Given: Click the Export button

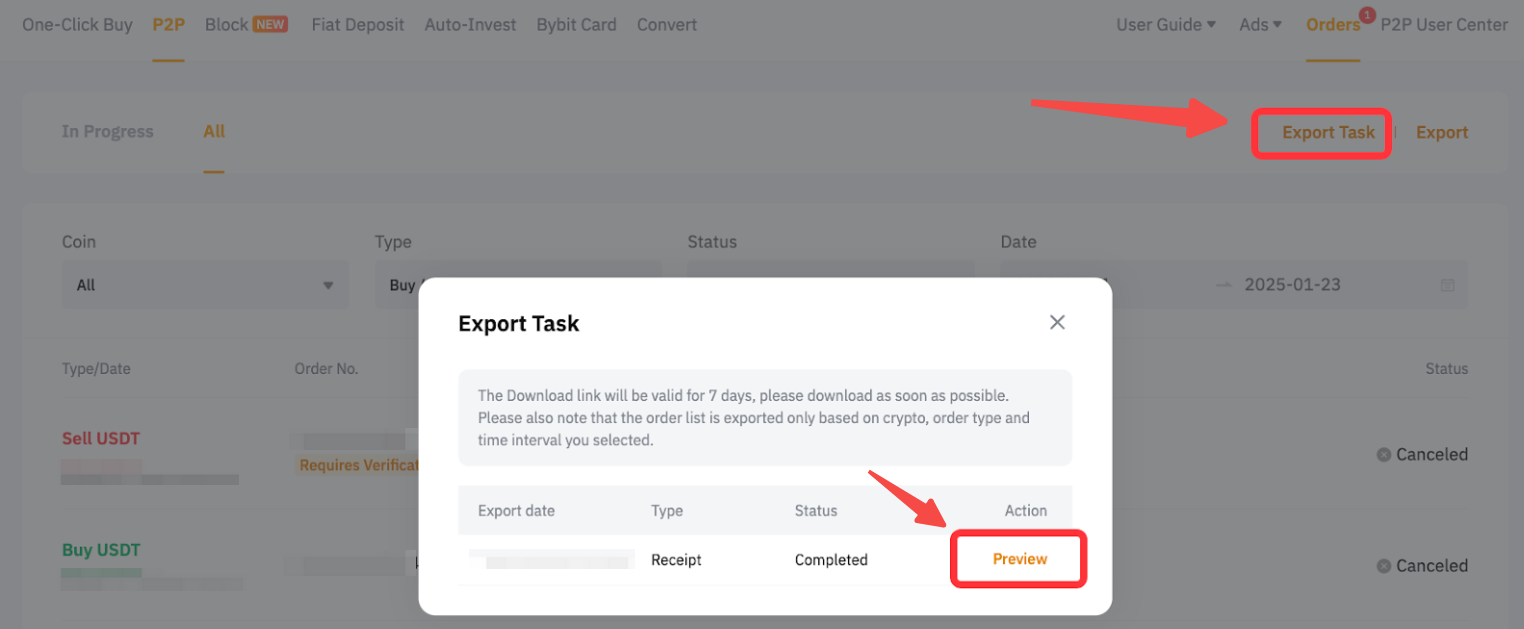Looking at the screenshot, I should click(1441, 132).
